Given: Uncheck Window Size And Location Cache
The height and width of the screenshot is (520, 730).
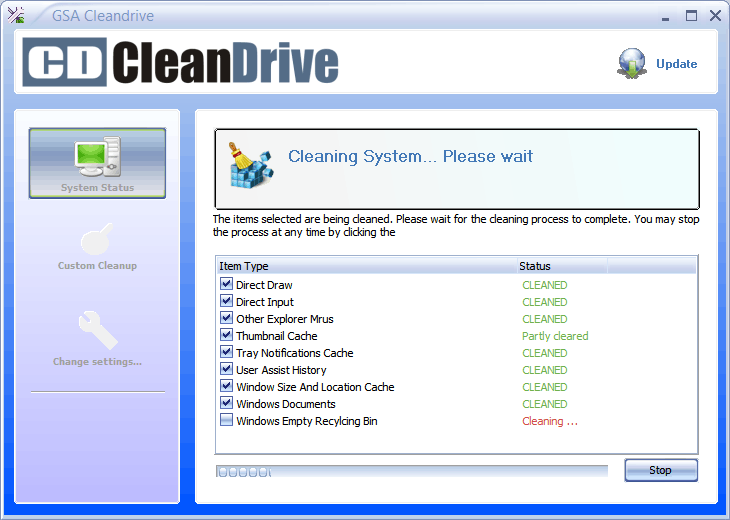Looking at the screenshot, I should (x=227, y=385).
